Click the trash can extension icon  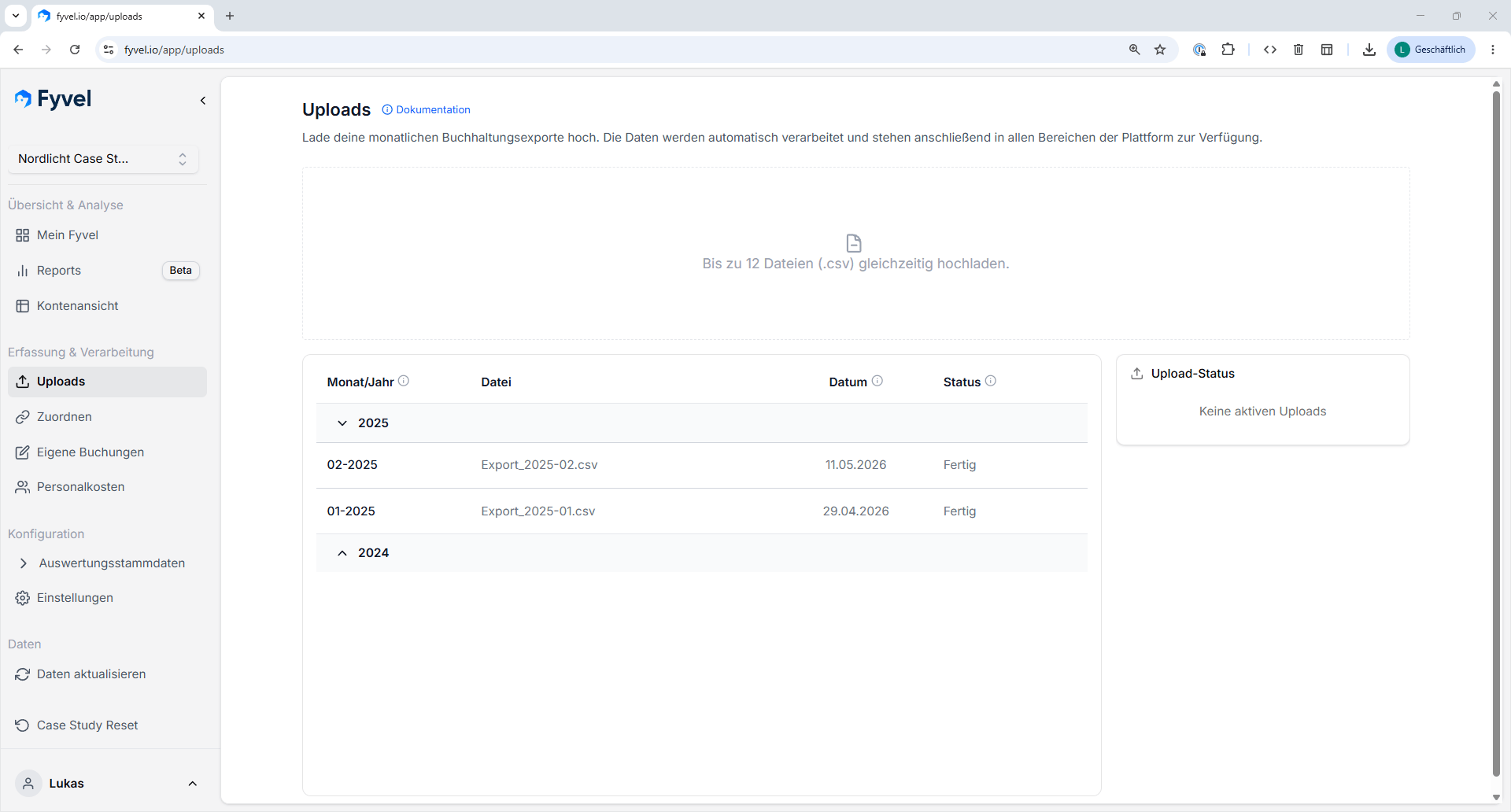coord(1299,50)
